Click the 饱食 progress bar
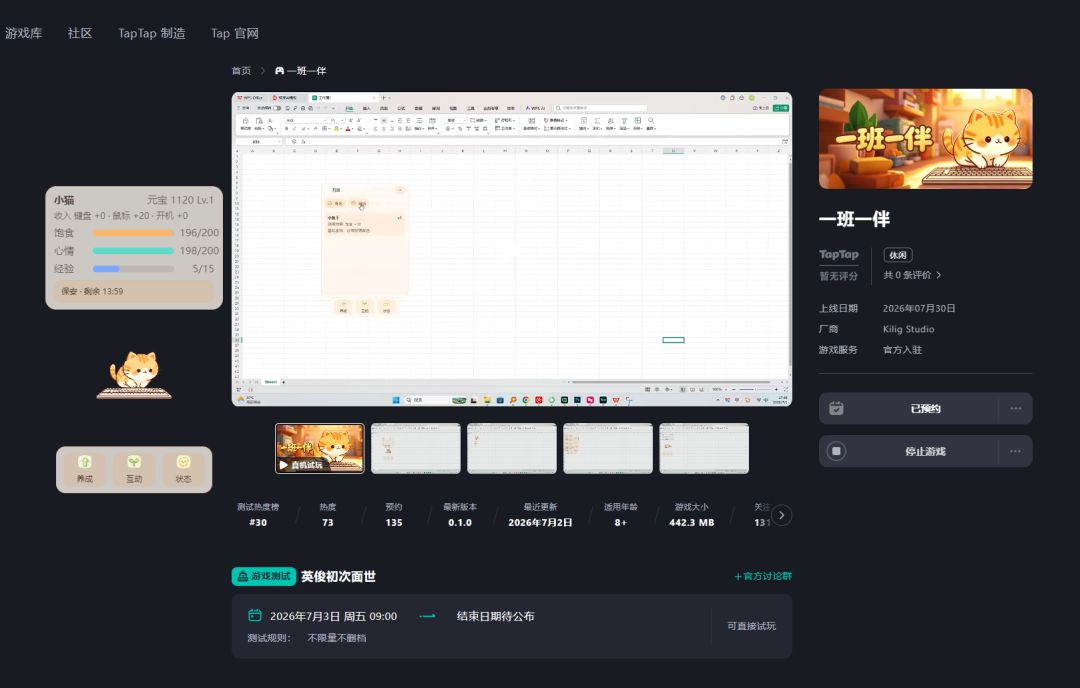1080x688 pixels. (133, 233)
